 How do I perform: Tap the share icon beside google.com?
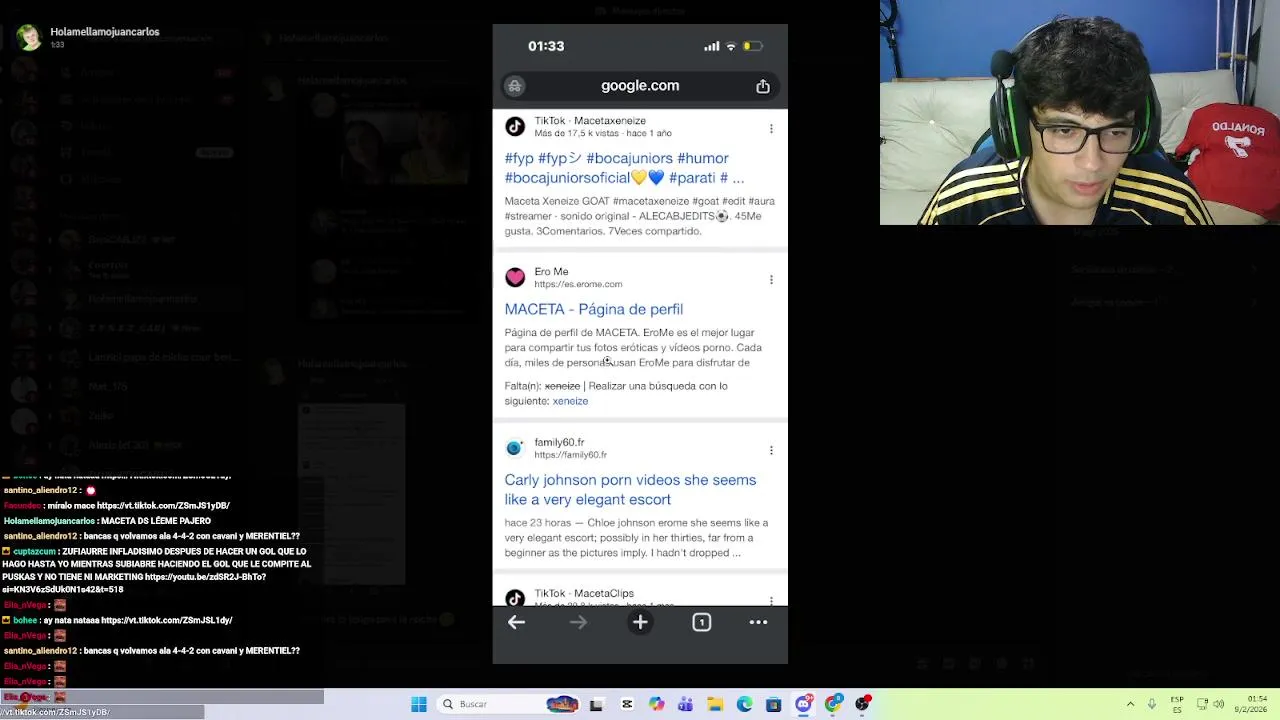pyautogui.click(x=763, y=86)
